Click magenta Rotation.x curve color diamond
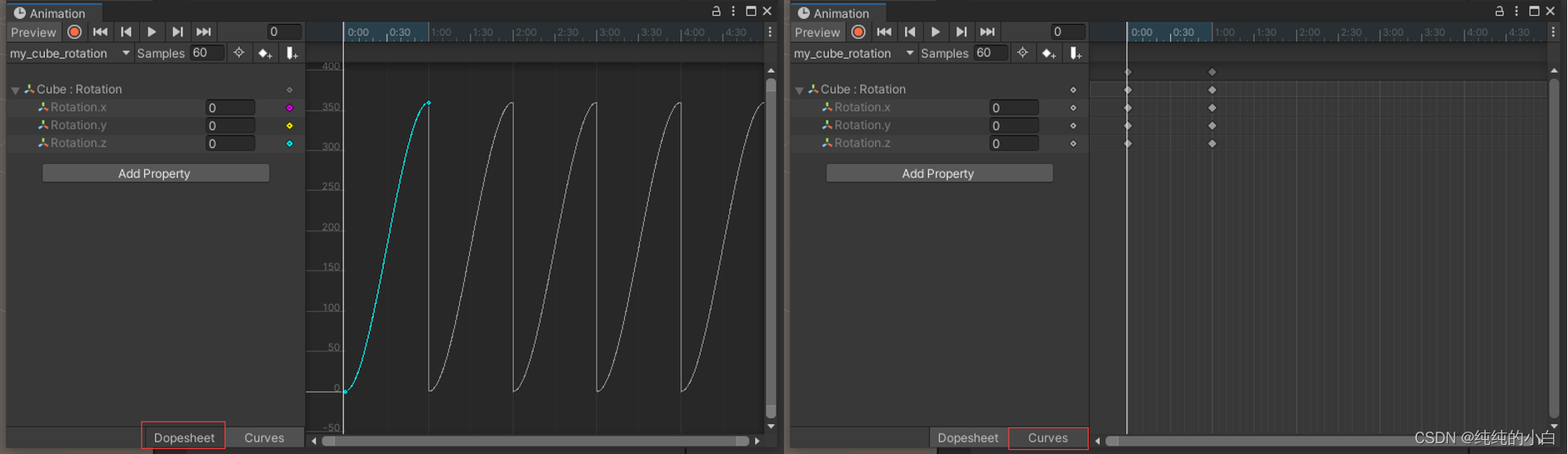 [289, 108]
